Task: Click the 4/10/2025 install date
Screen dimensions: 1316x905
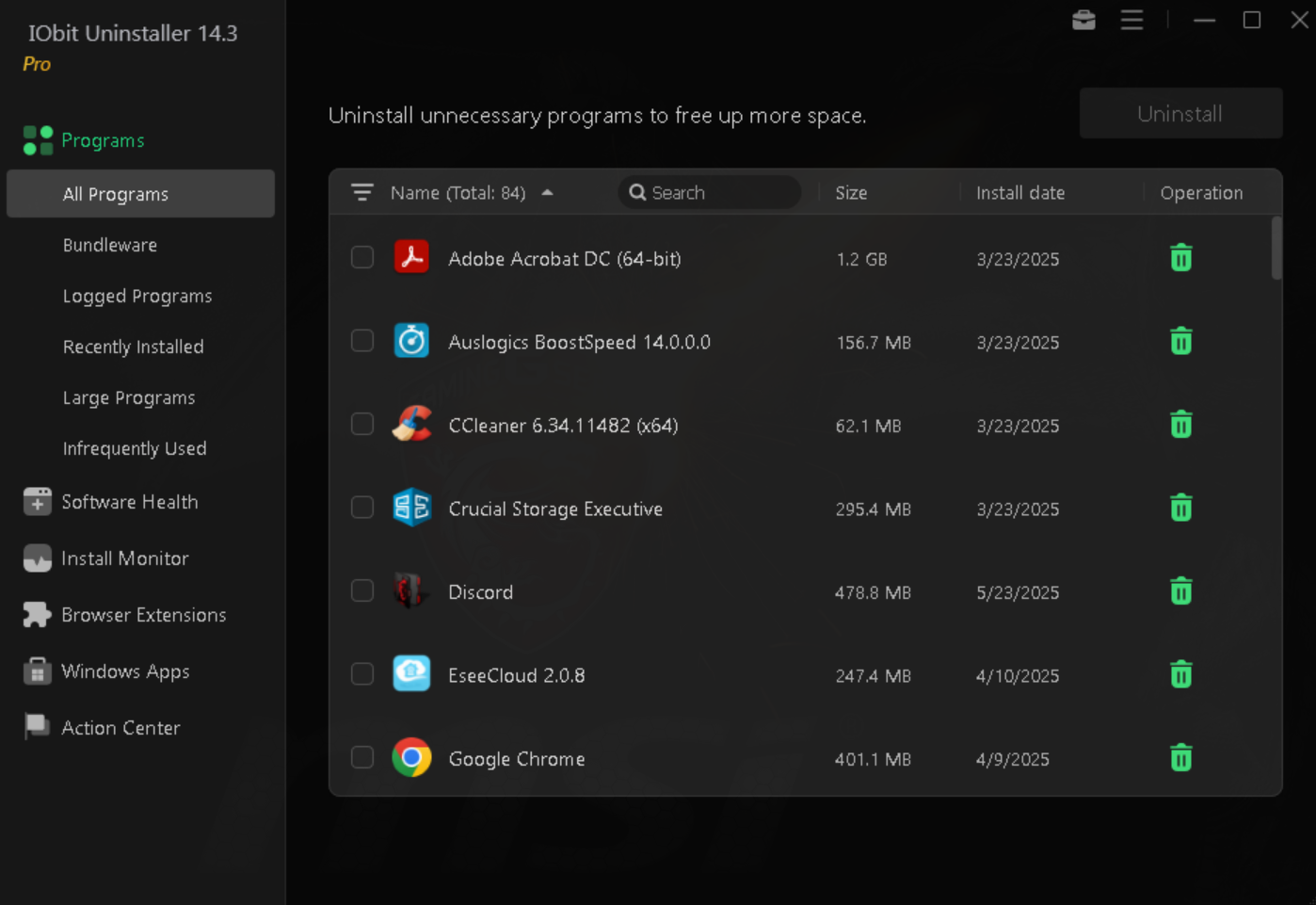Action: (x=1018, y=676)
